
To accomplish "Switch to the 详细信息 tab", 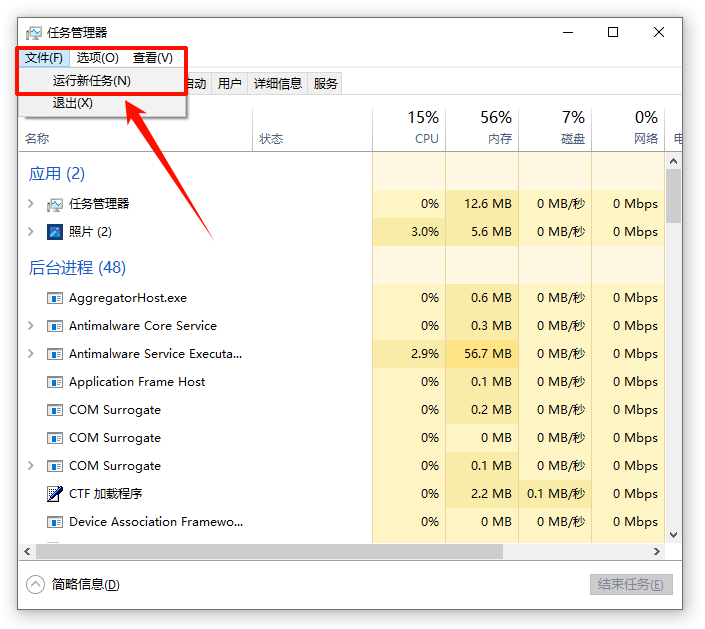I will [x=277, y=84].
